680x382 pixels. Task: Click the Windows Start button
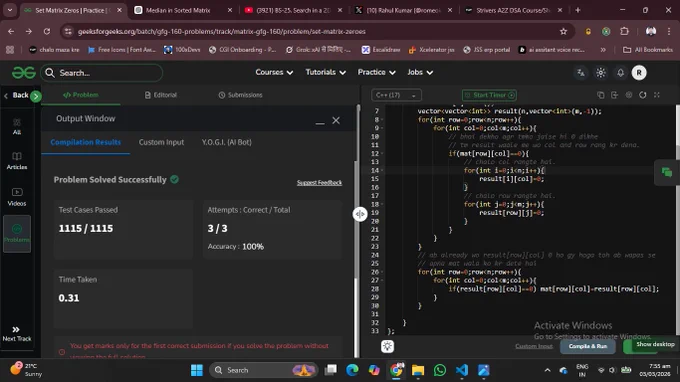click(x=196, y=370)
